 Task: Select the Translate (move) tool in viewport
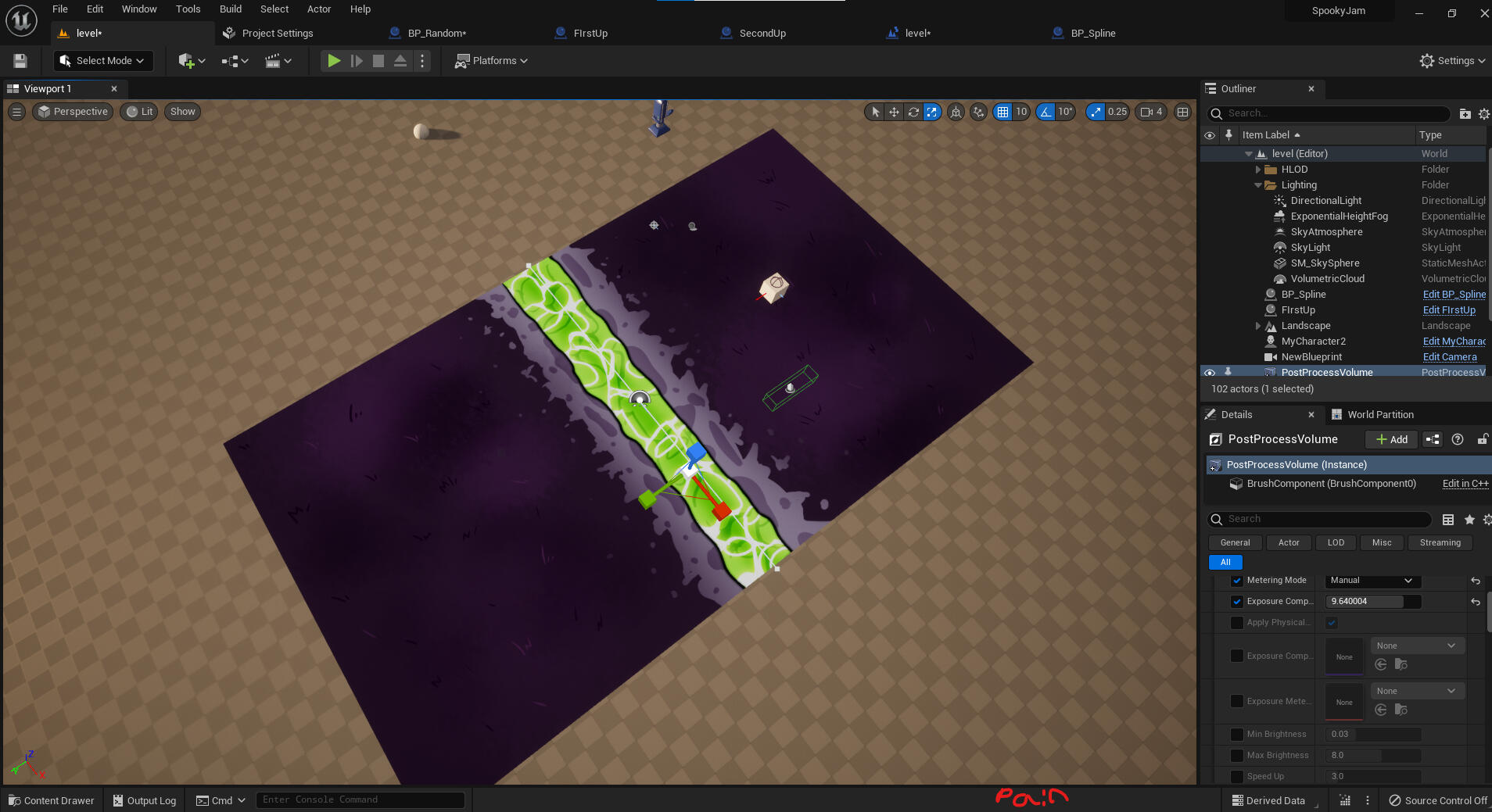pyautogui.click(x=894, y=112)
